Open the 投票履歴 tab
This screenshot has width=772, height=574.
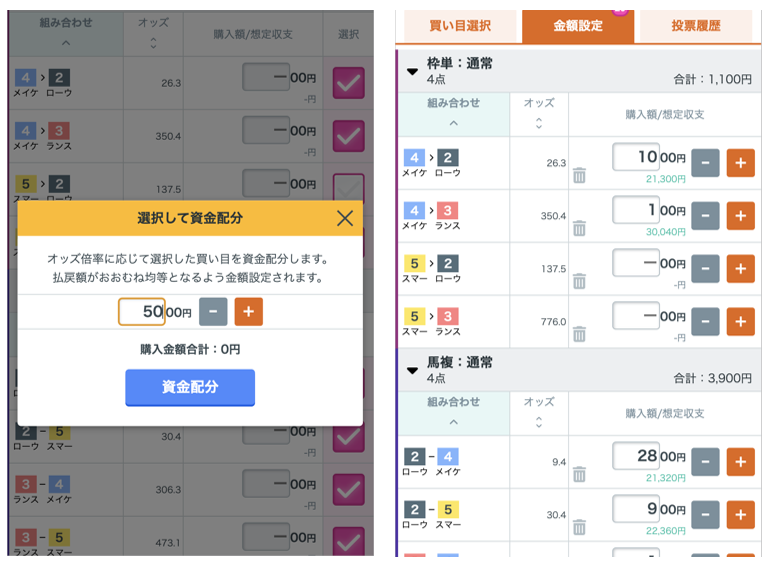[x=696, y=26]
